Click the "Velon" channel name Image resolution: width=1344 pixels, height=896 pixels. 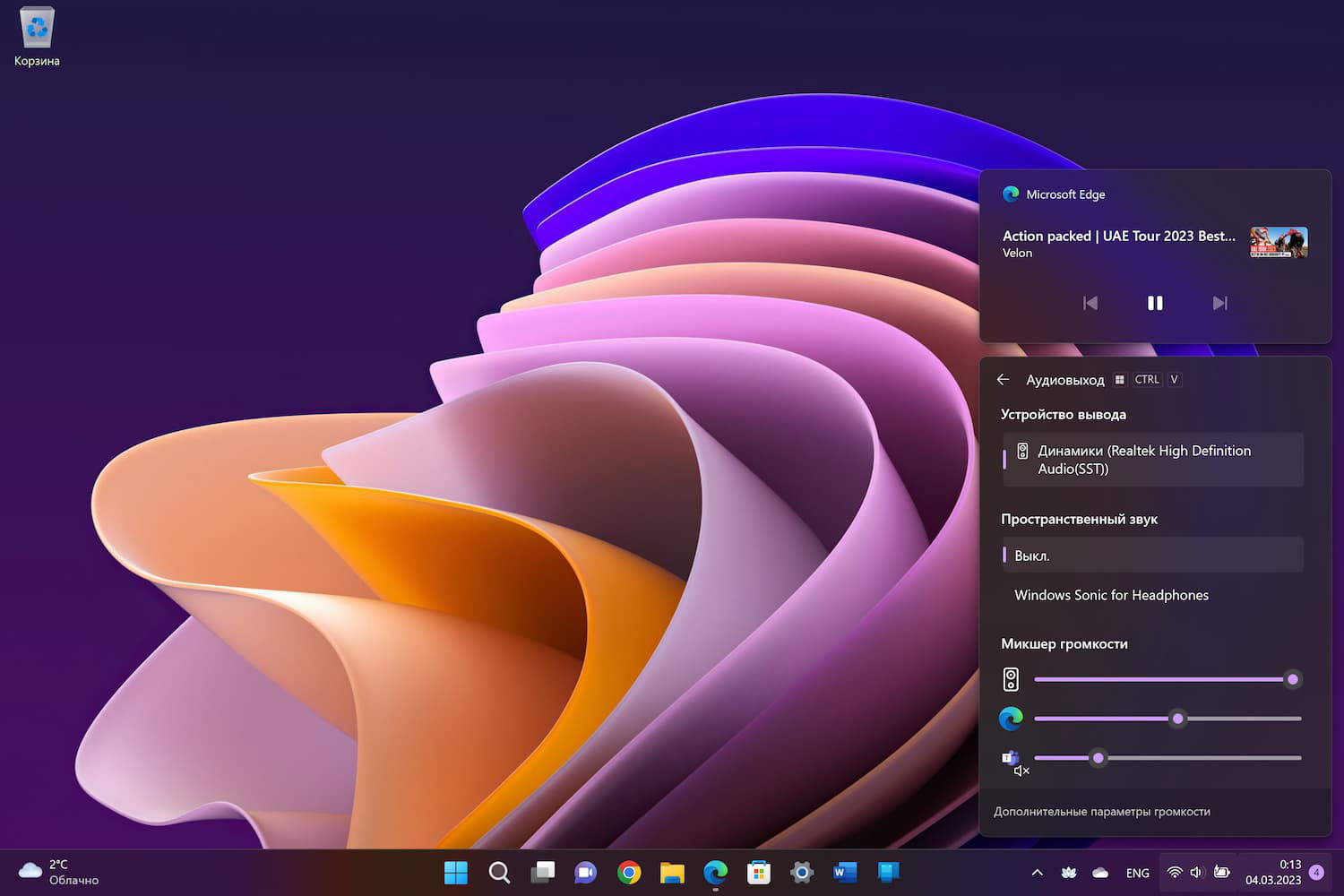(x=1017, y=254)
